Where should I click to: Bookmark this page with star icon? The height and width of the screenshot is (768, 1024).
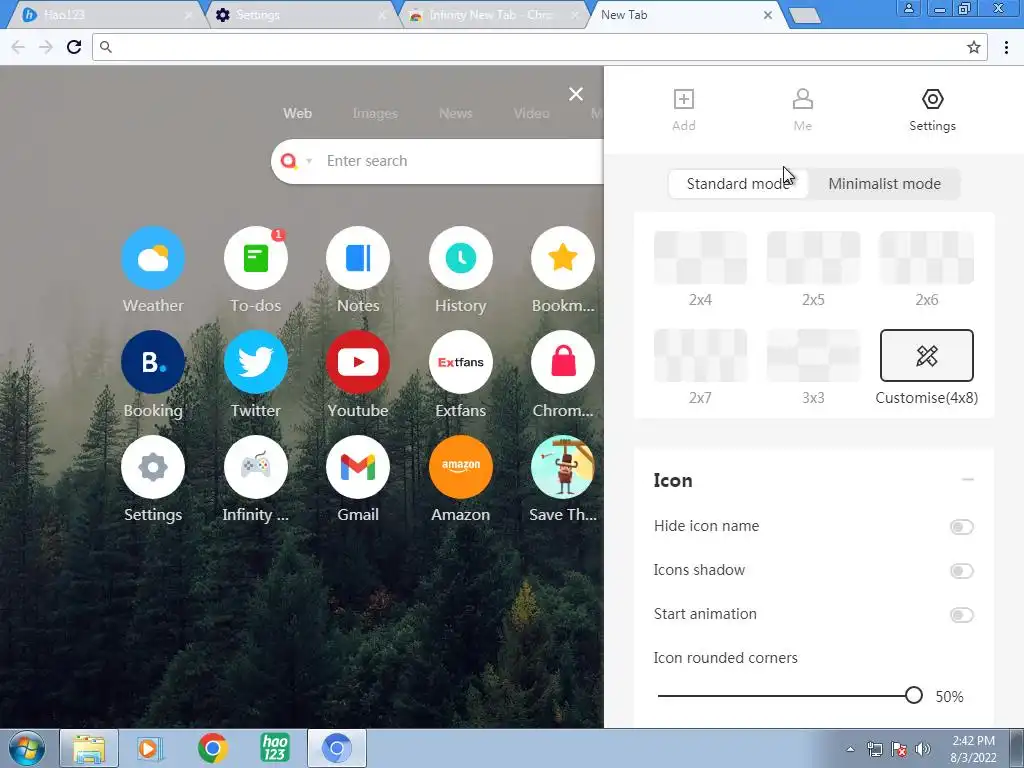[973, 47]
